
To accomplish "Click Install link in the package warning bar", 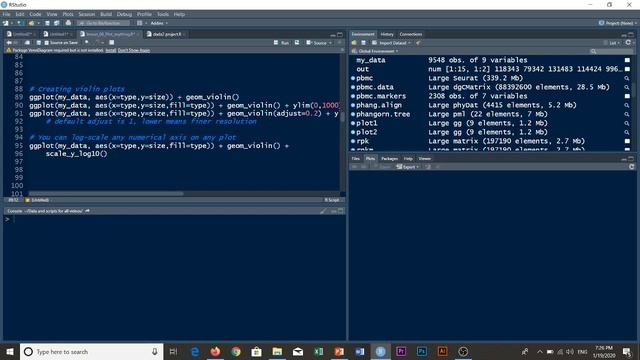I will tap(111, 50).
